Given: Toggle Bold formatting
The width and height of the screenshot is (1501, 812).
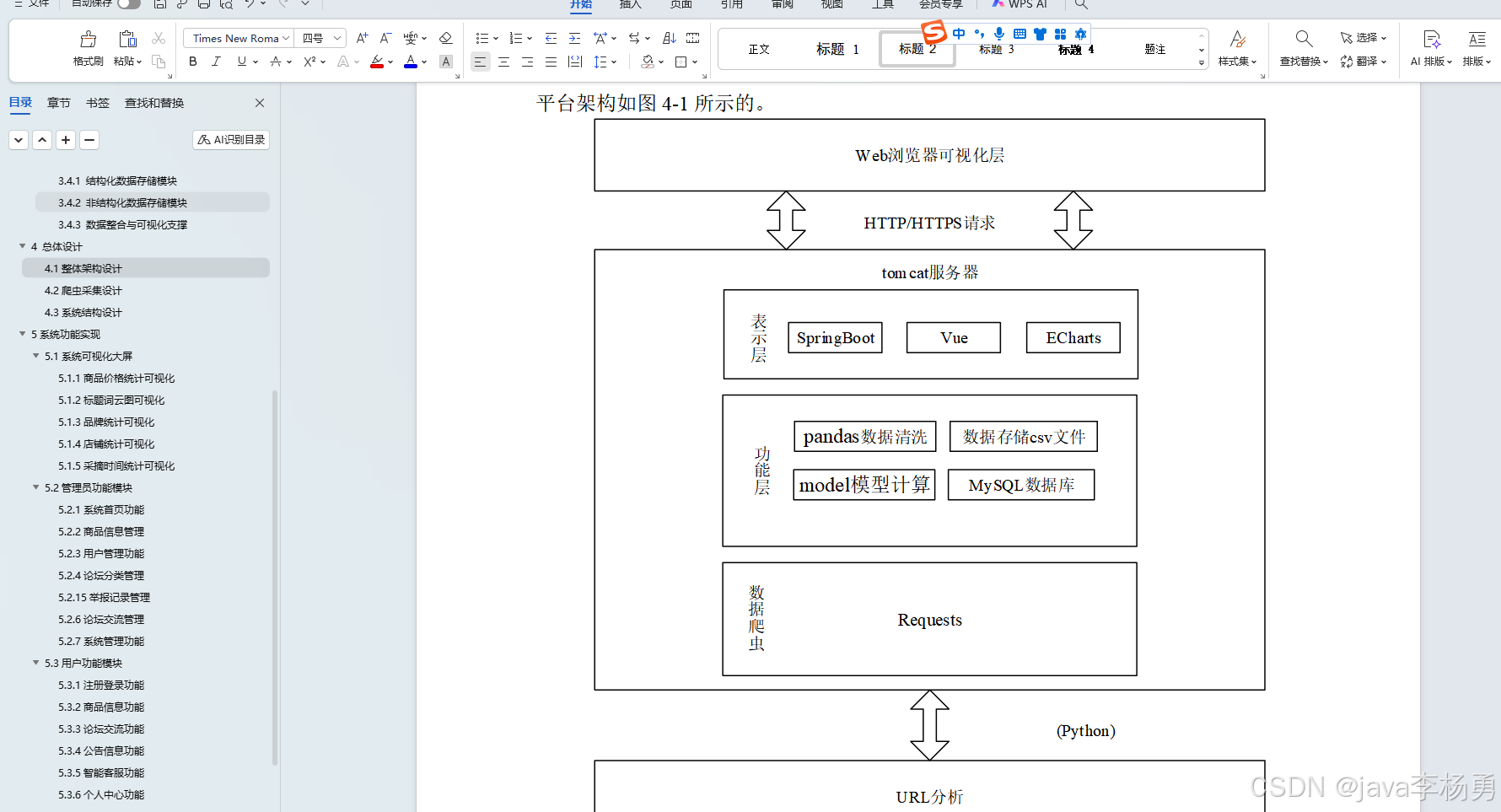Looking at the screenshot, I should (x=193, y=61).
